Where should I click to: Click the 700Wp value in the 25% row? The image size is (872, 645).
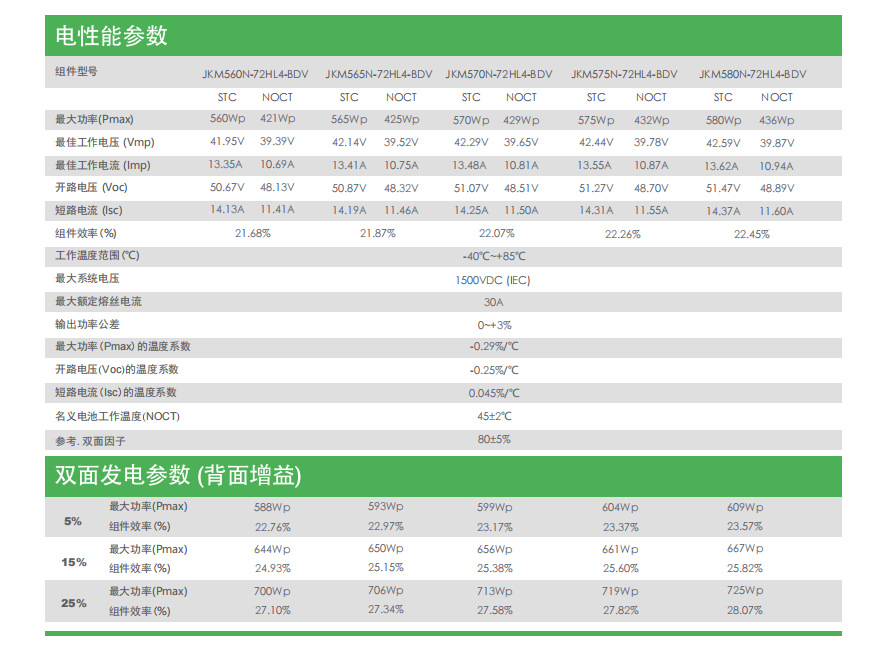point(272,591)
